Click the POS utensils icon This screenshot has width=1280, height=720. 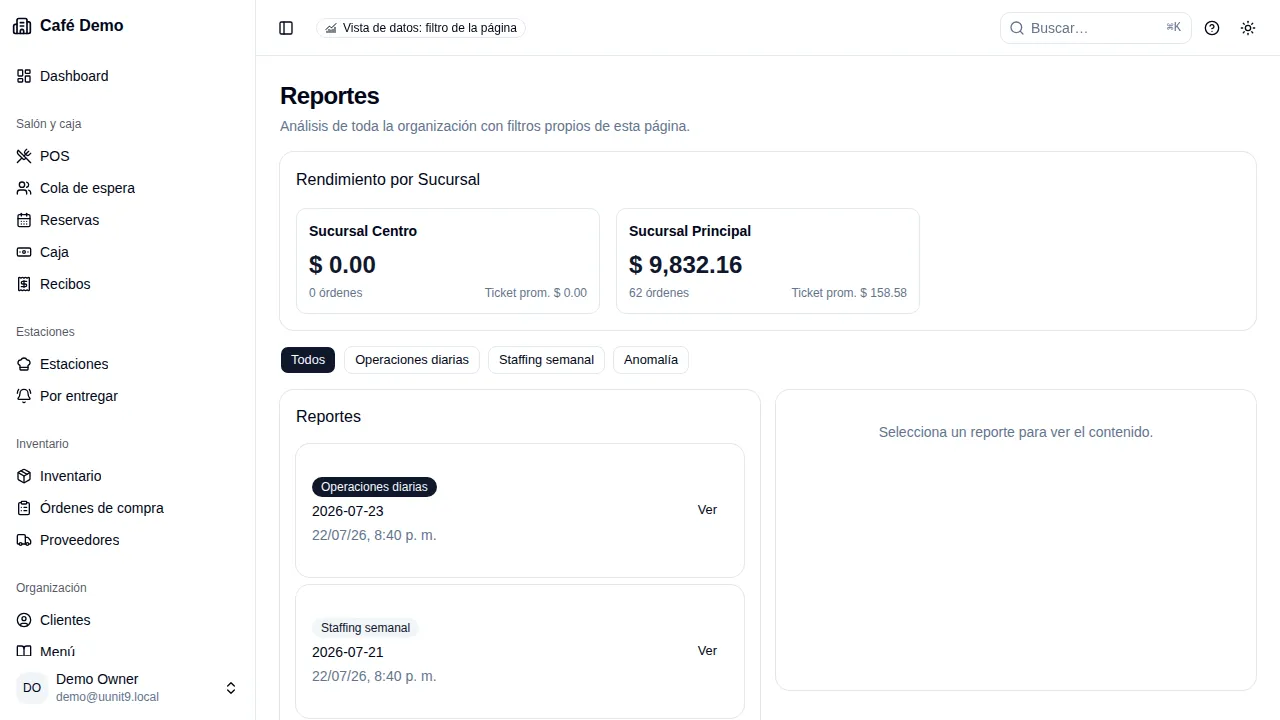(x=24, y=156)
